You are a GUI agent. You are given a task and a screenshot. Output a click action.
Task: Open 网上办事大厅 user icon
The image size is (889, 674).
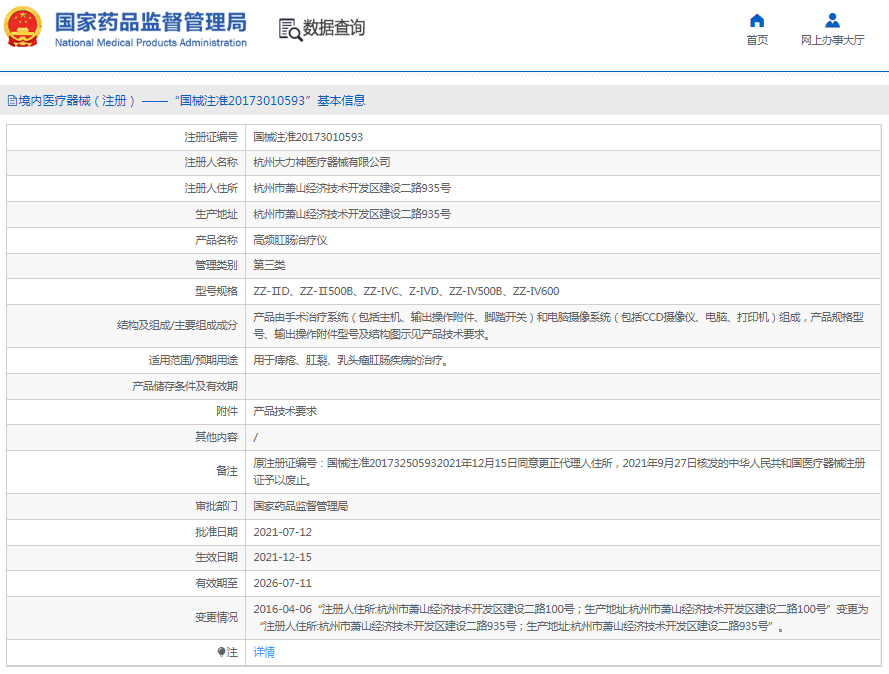point(832,21)
